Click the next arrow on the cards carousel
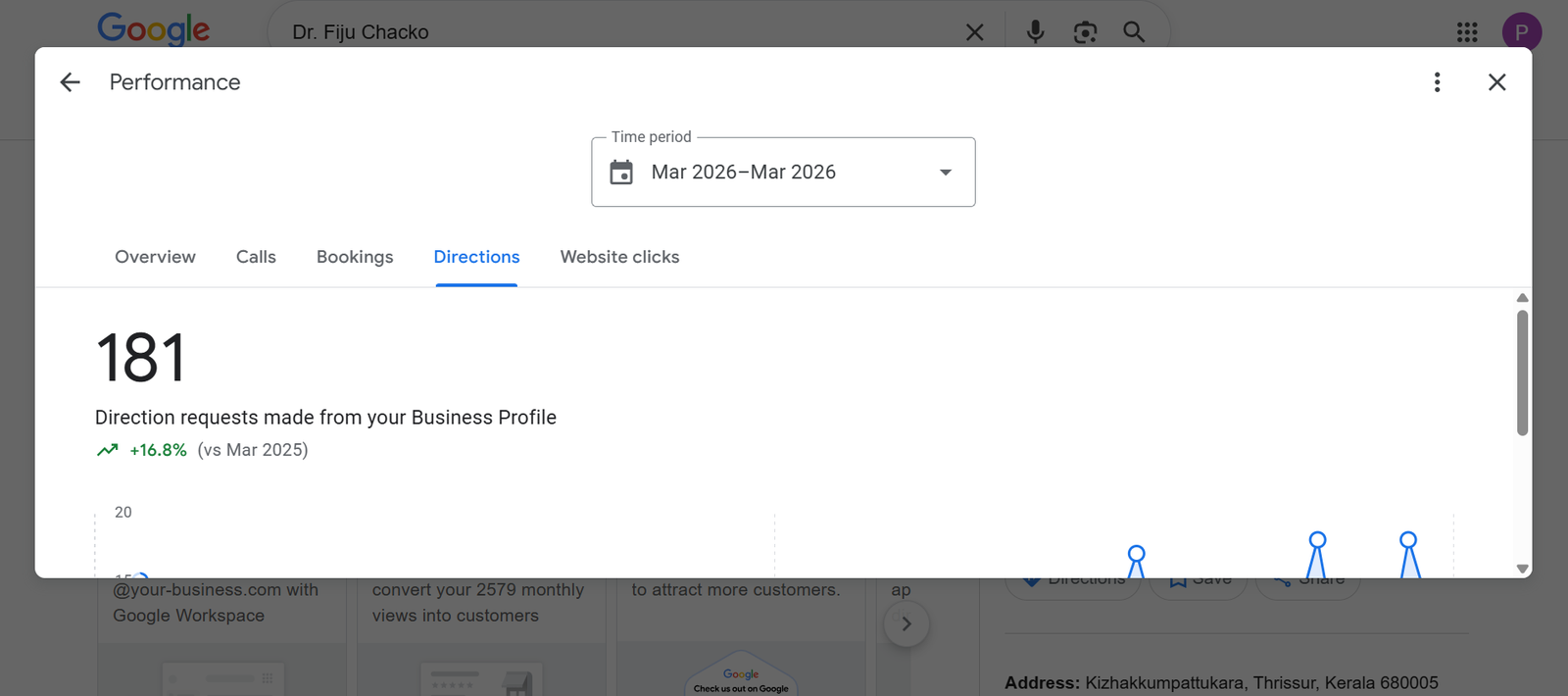The image size is (1568, 696). point(906,623)
